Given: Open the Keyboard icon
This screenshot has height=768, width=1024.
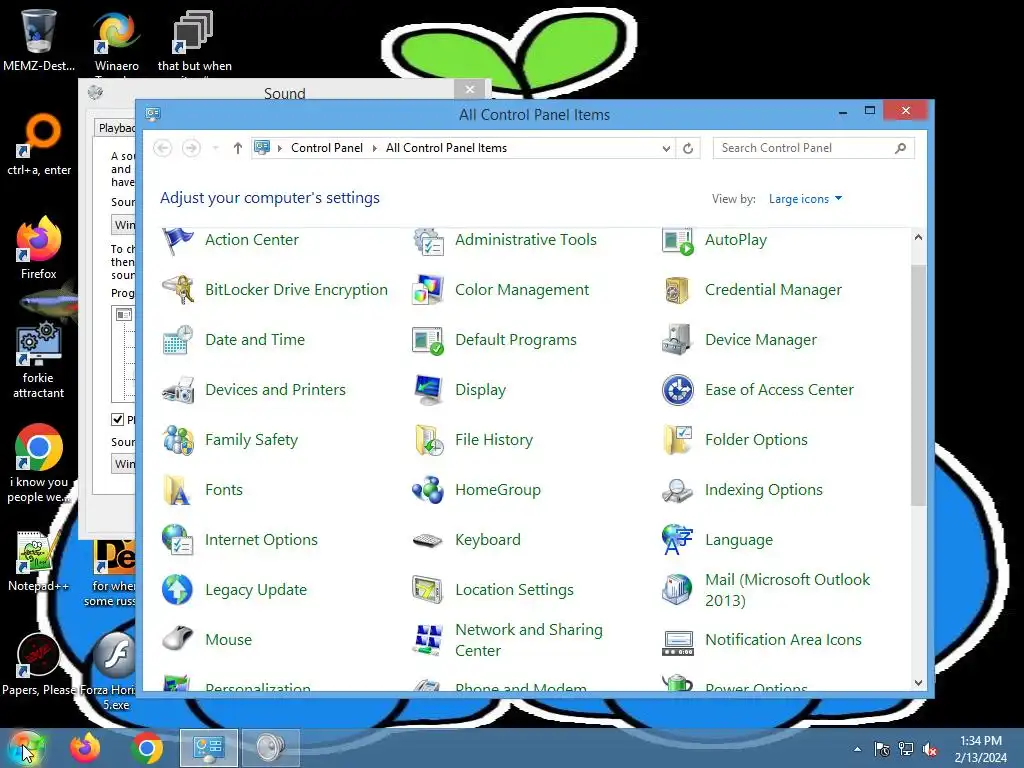Looking at the screenshot, I should (x=428, y=540).
